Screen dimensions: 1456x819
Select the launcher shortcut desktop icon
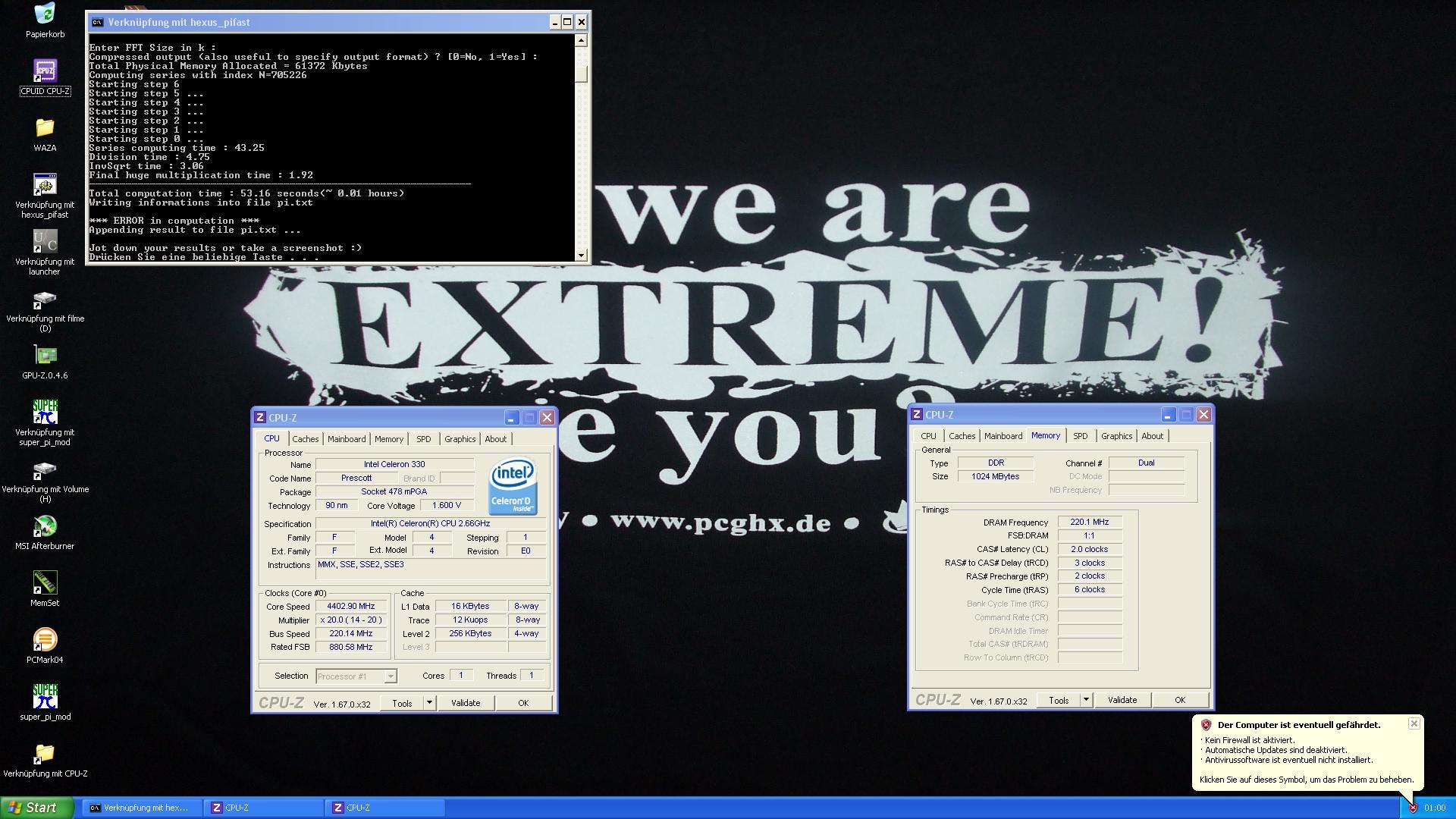coord(45,242)
